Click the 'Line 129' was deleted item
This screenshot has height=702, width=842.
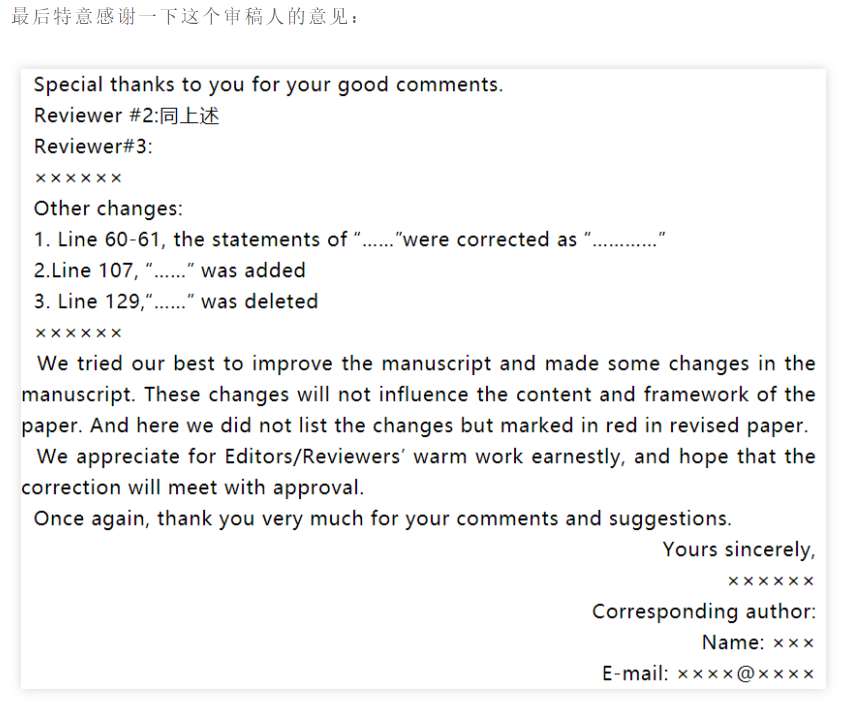[176, 301]
